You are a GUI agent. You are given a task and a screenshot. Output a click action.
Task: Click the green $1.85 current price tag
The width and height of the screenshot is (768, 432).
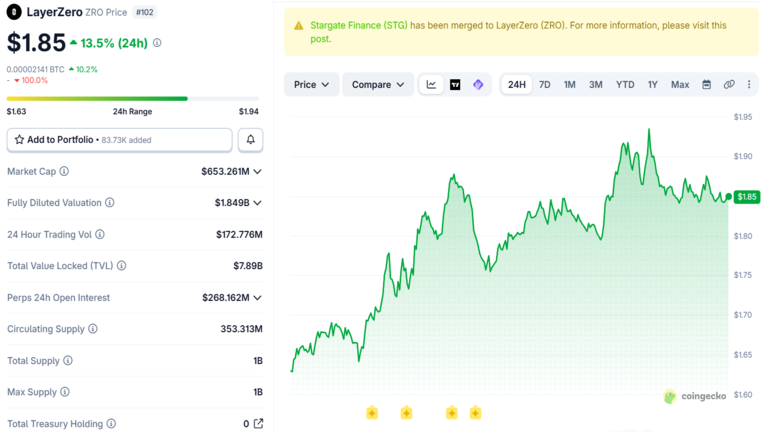coord(747,197)
